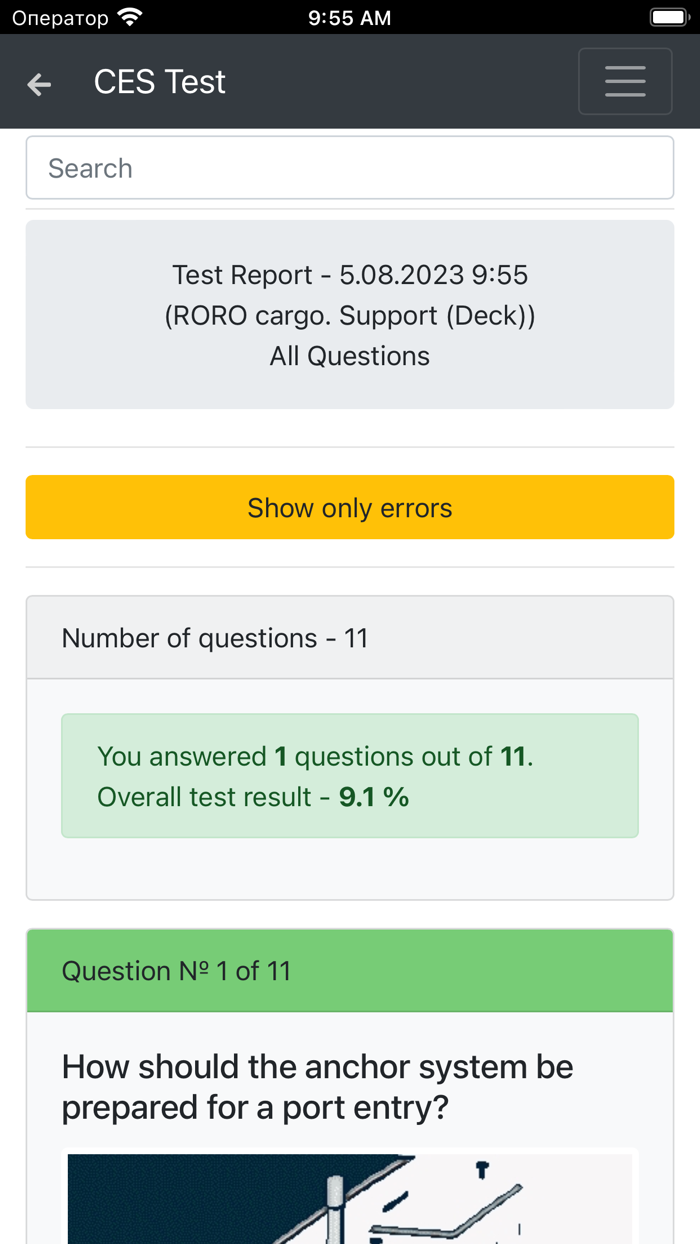Image resolution: width=700 pixels, height=1244 pixels.
Task: Tap the navigation menu lines icon
Action: point(625,81)
